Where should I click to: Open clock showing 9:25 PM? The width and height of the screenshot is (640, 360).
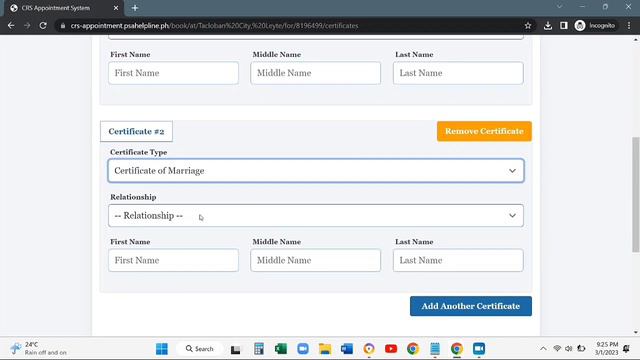coord(607,349)
